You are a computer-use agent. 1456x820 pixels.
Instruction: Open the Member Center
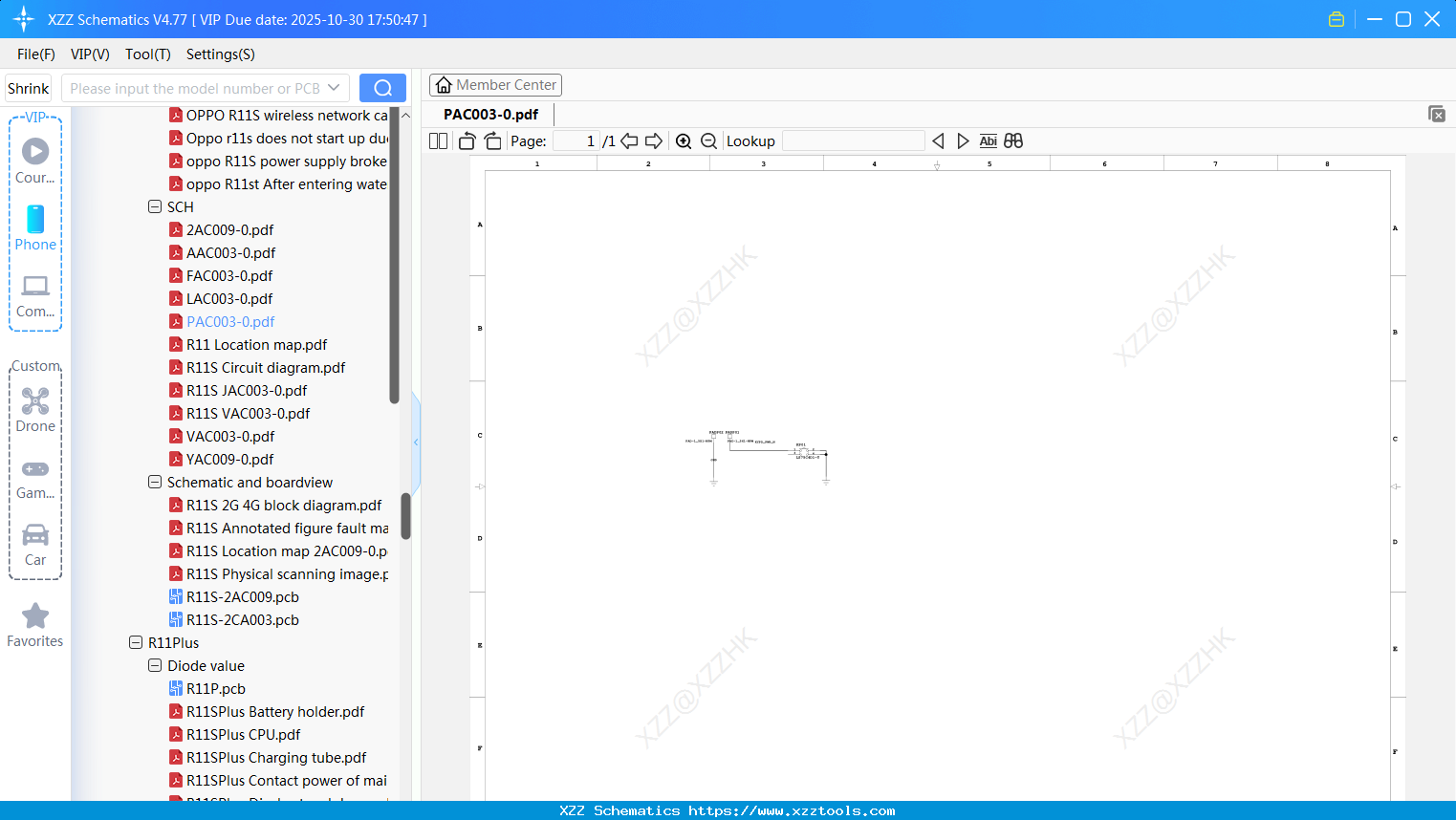[x=495, y=85]
